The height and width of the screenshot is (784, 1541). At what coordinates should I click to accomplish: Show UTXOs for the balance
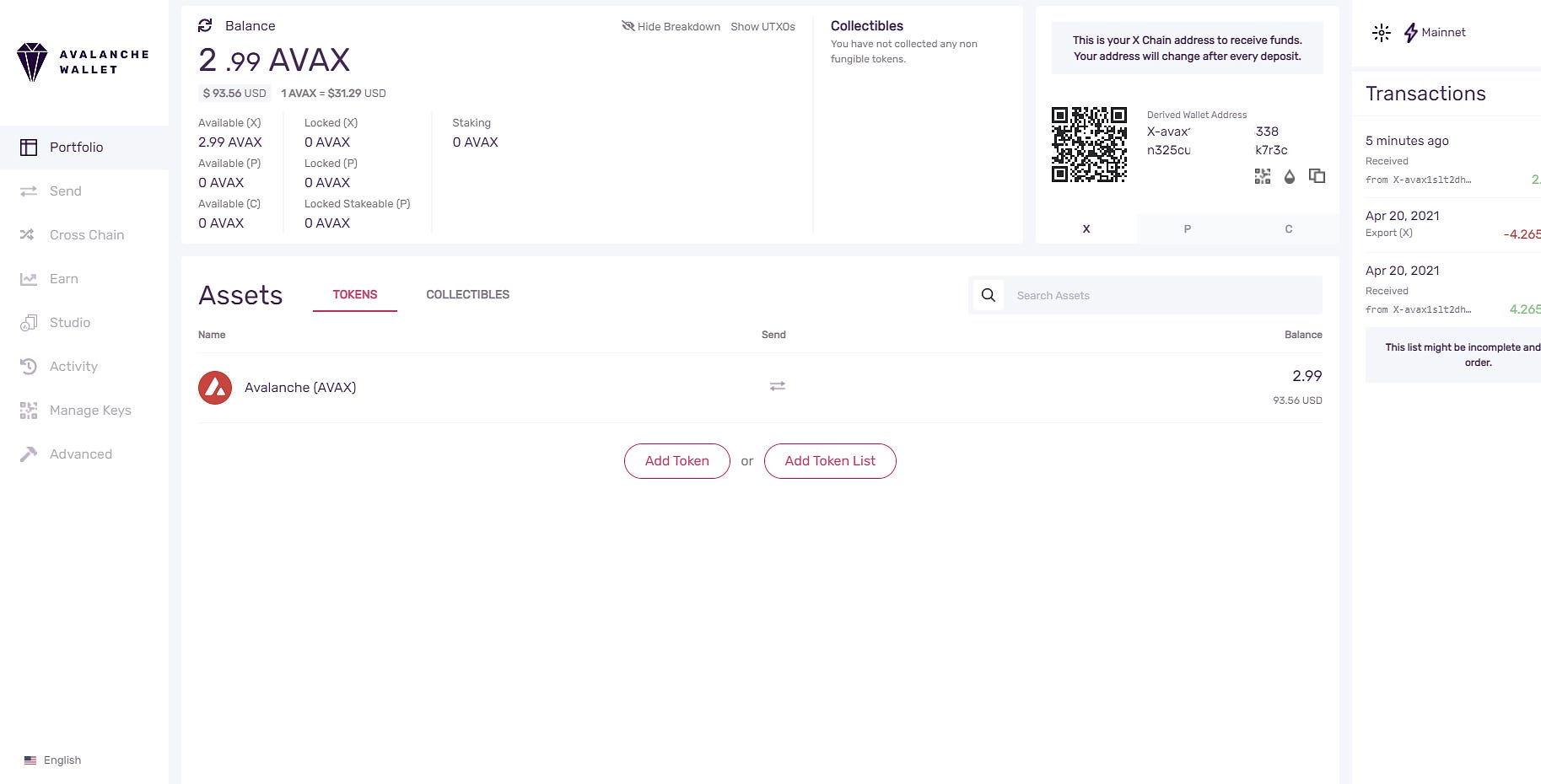763,27
